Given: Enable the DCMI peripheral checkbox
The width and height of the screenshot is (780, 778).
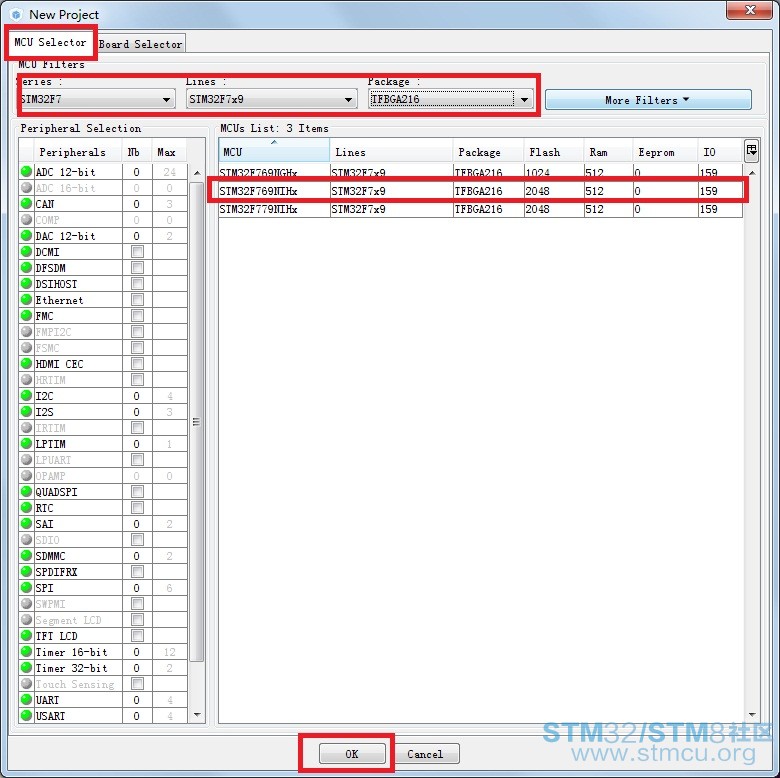Looking at the screenshot, I should click(x=137, y=252).
